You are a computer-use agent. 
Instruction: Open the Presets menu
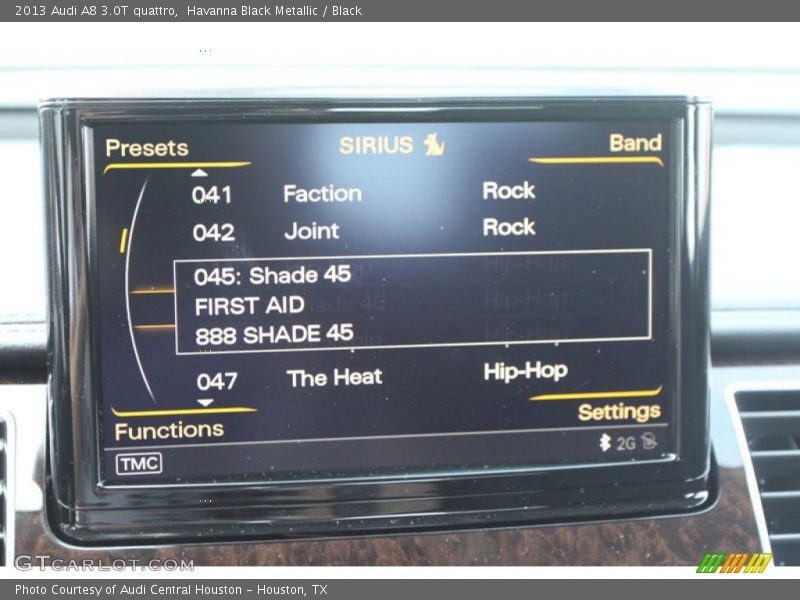(x=147, y=148)
